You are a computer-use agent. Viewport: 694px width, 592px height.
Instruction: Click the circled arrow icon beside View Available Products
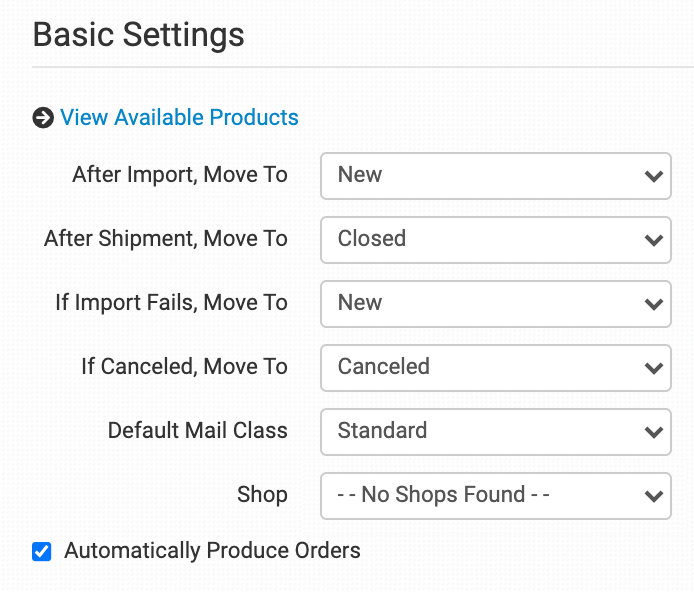[x=43, y=118]
